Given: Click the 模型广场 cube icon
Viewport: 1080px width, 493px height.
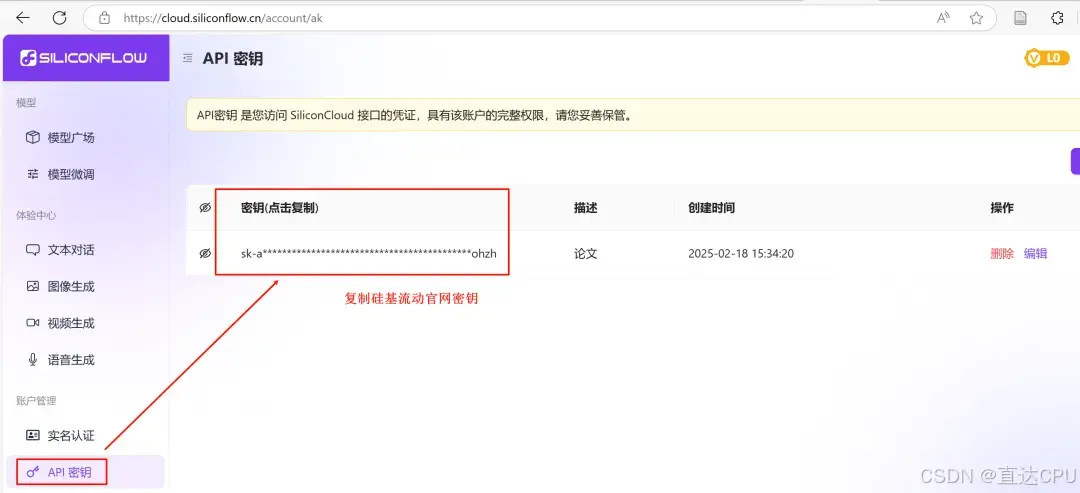Looking at the screenshot, I should [x=32, y=138].
